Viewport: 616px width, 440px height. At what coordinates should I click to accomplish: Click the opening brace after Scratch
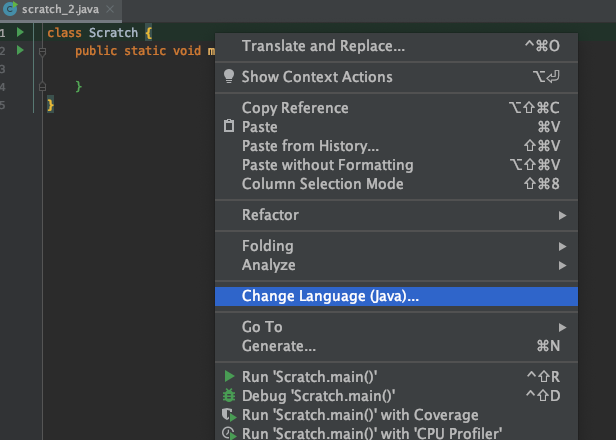coord(148,33)
